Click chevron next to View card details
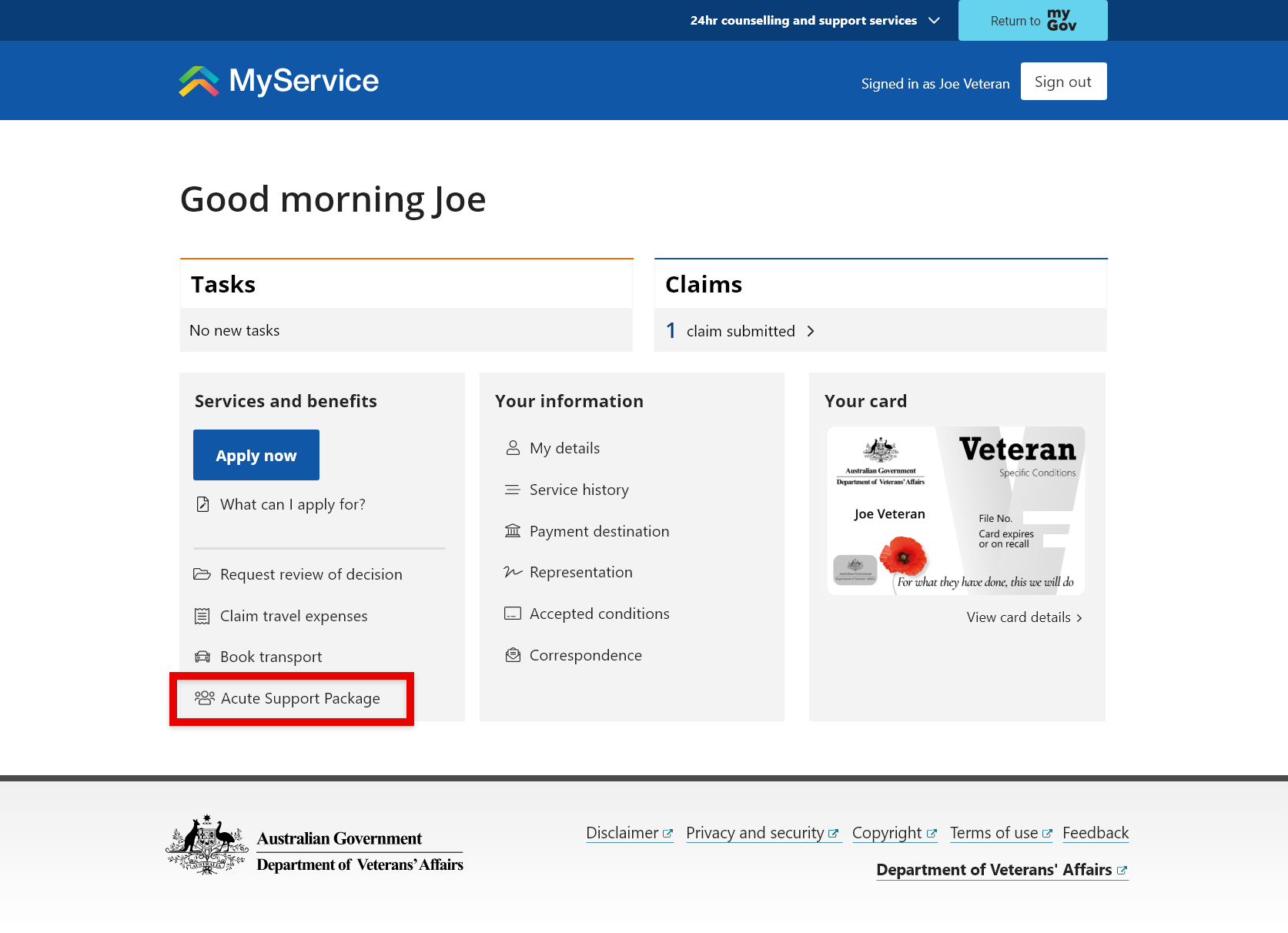 [1079, 617]
